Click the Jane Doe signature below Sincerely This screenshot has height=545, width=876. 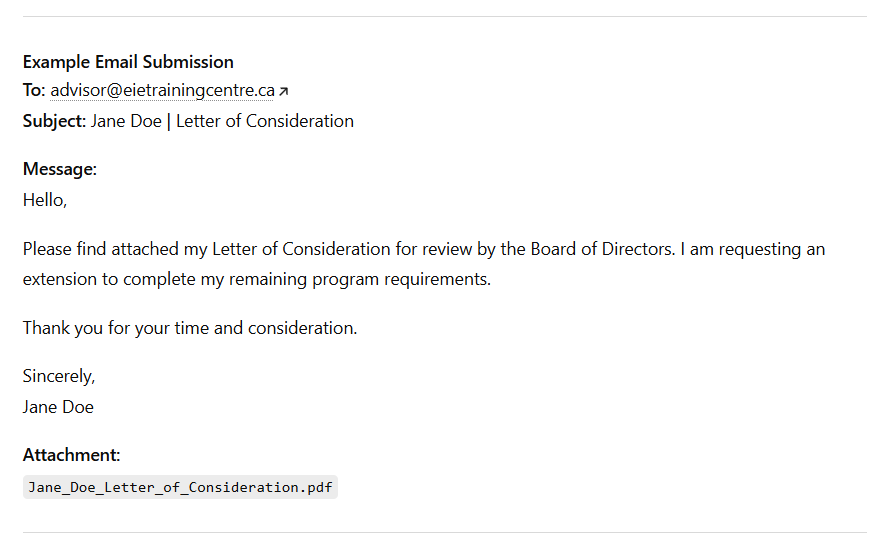[58, 406]
